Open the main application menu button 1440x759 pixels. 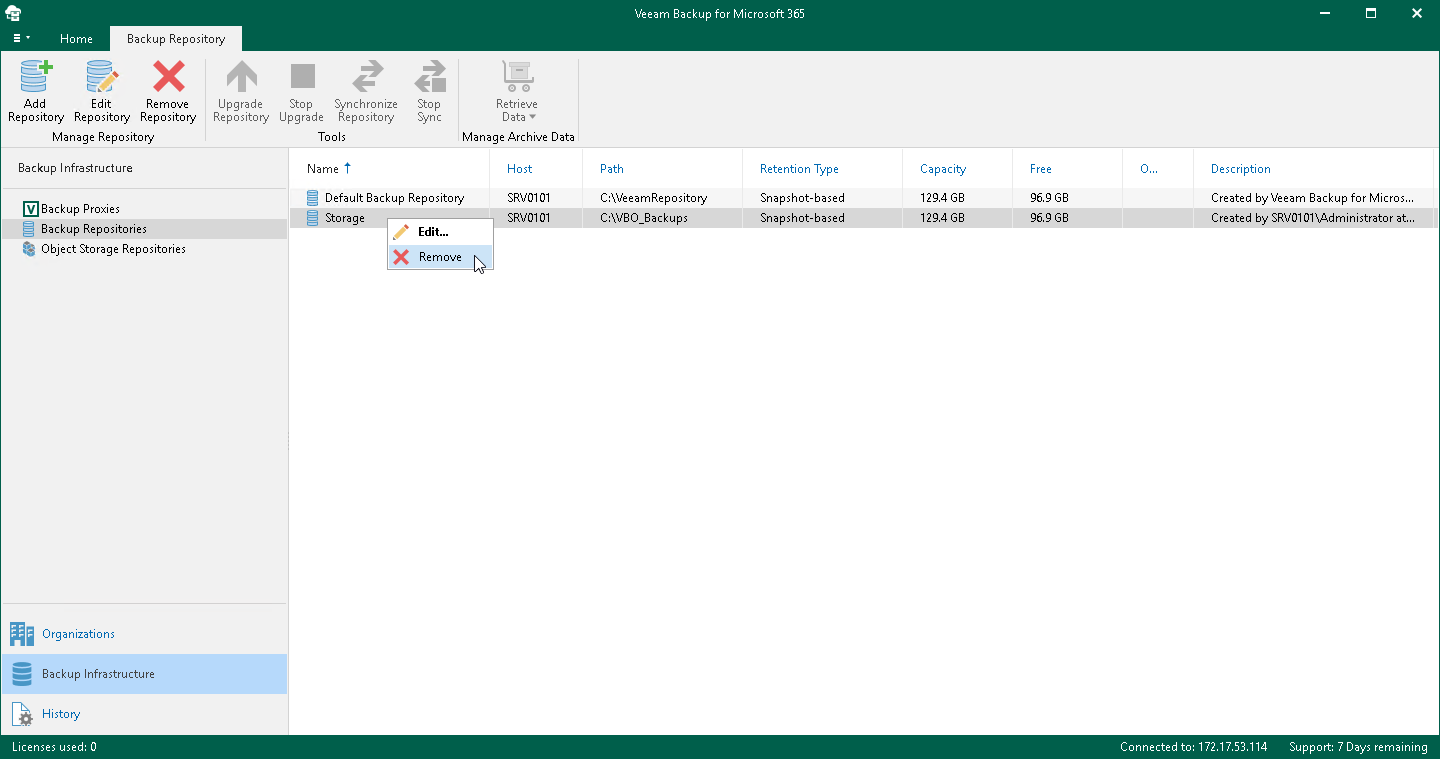pos(21,38)
